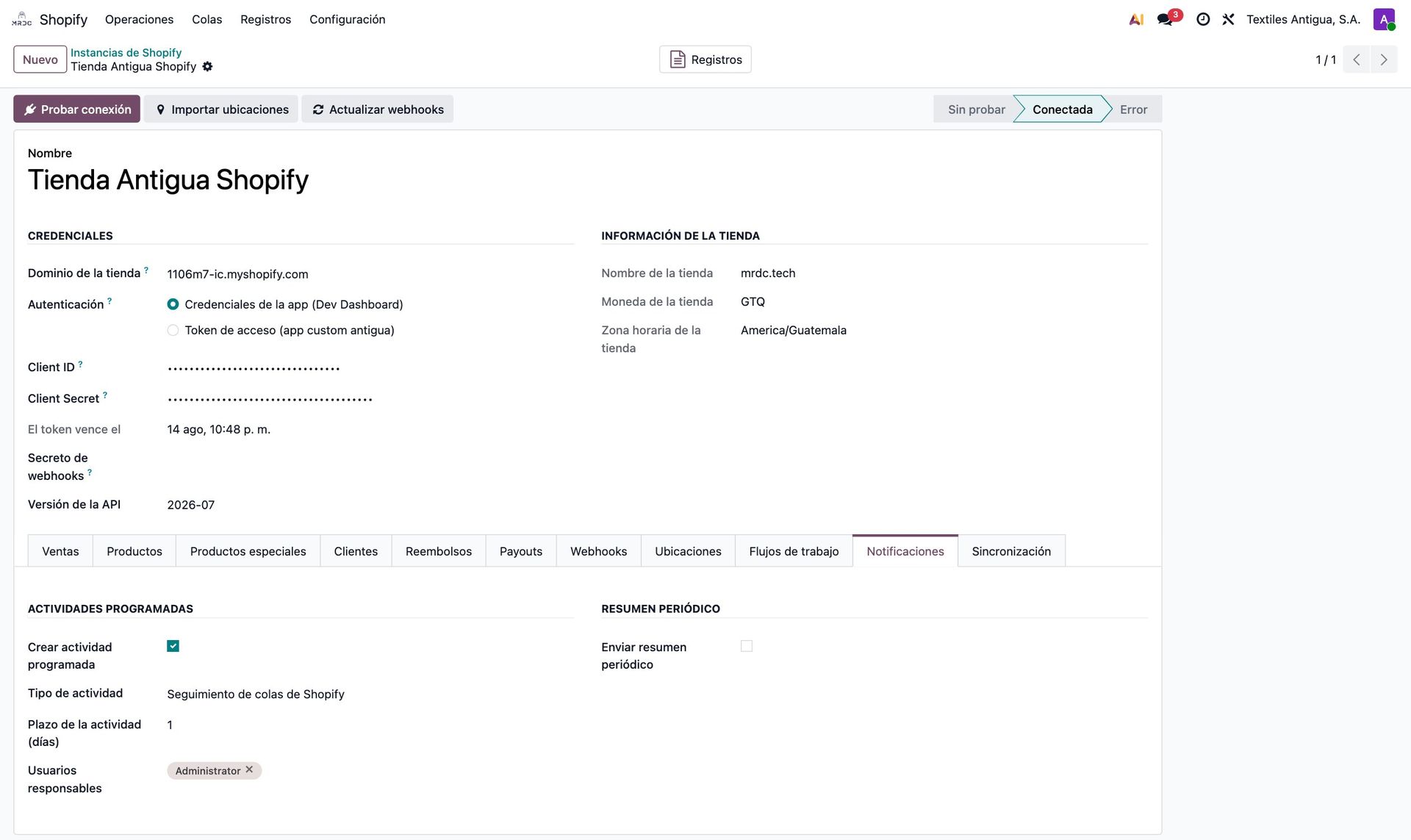
Task: Open the Registros top menu
Action: click(x=265, y=19)
